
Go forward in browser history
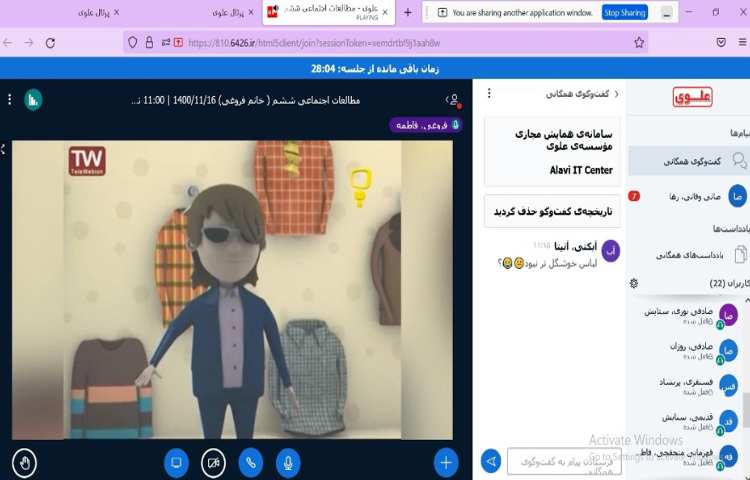tap(29, 43)
